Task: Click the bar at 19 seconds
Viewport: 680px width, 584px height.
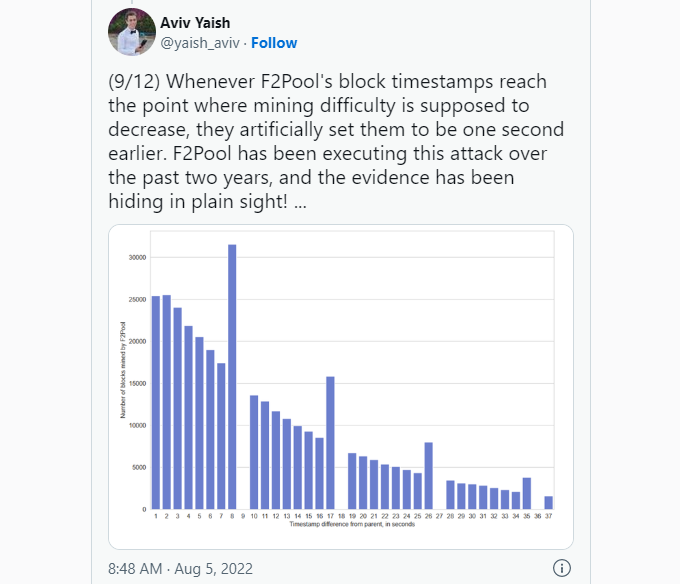Action: pyautogui.click(x=352, y=481)
